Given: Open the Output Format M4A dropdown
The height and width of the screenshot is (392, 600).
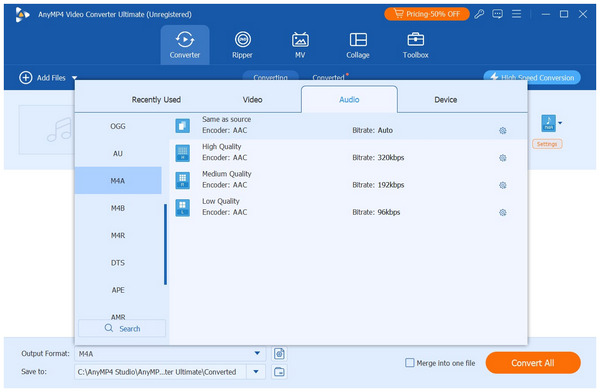Looking at the screenshot, I should tap(170, 354).
